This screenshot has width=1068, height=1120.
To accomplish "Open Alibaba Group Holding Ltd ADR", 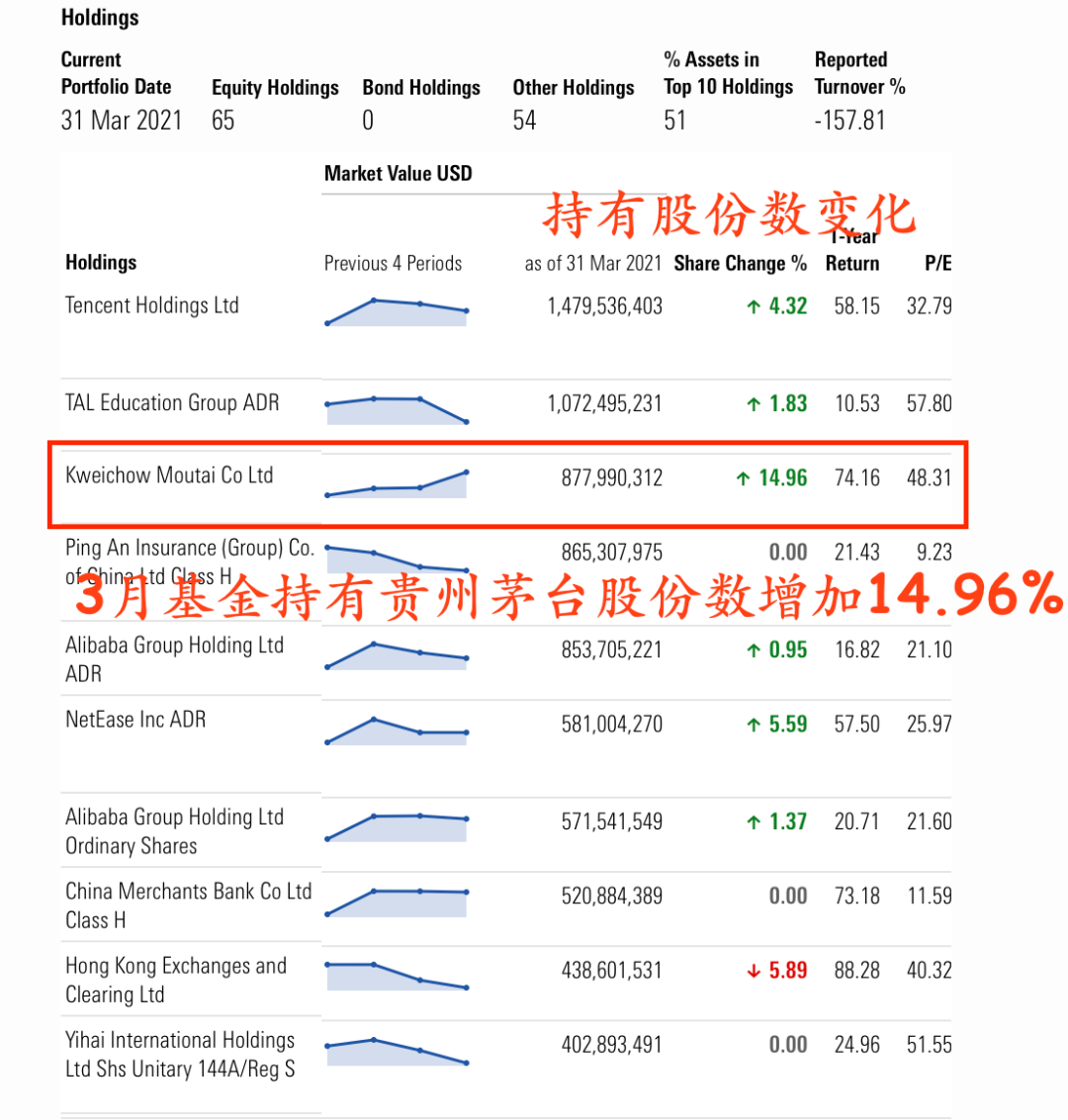I will pyautogui.click(x=174, y=658).
